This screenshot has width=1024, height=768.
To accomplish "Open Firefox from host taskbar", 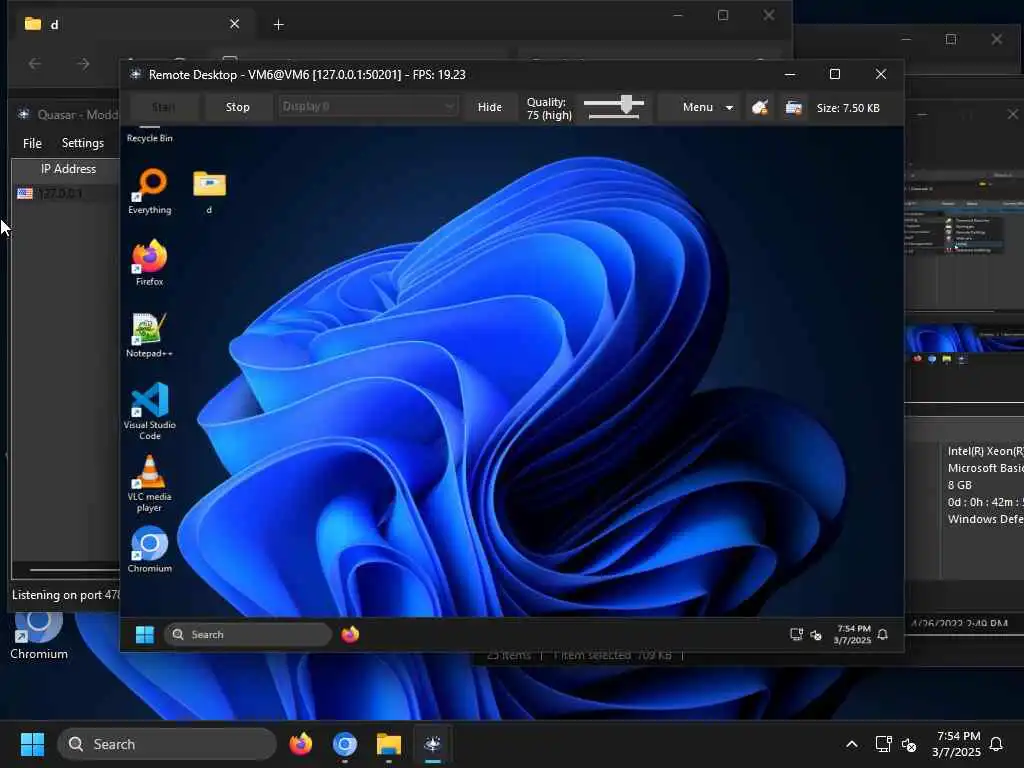I will pos(300,744).
